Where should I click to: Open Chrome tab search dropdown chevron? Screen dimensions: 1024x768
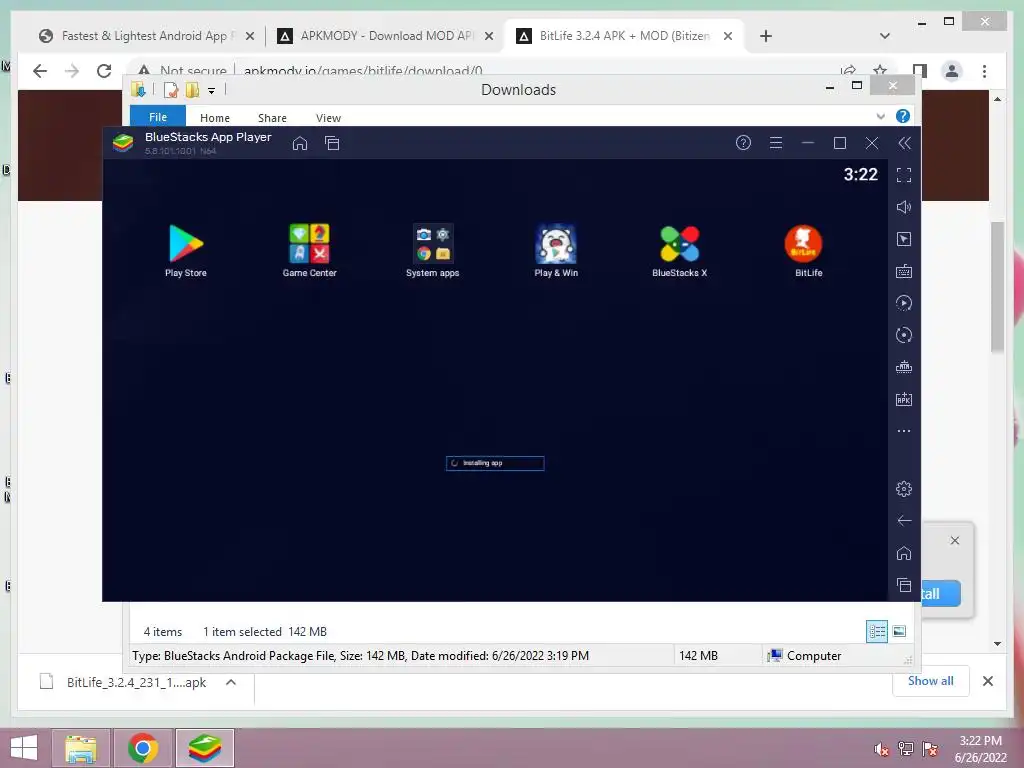coord(885,36)
